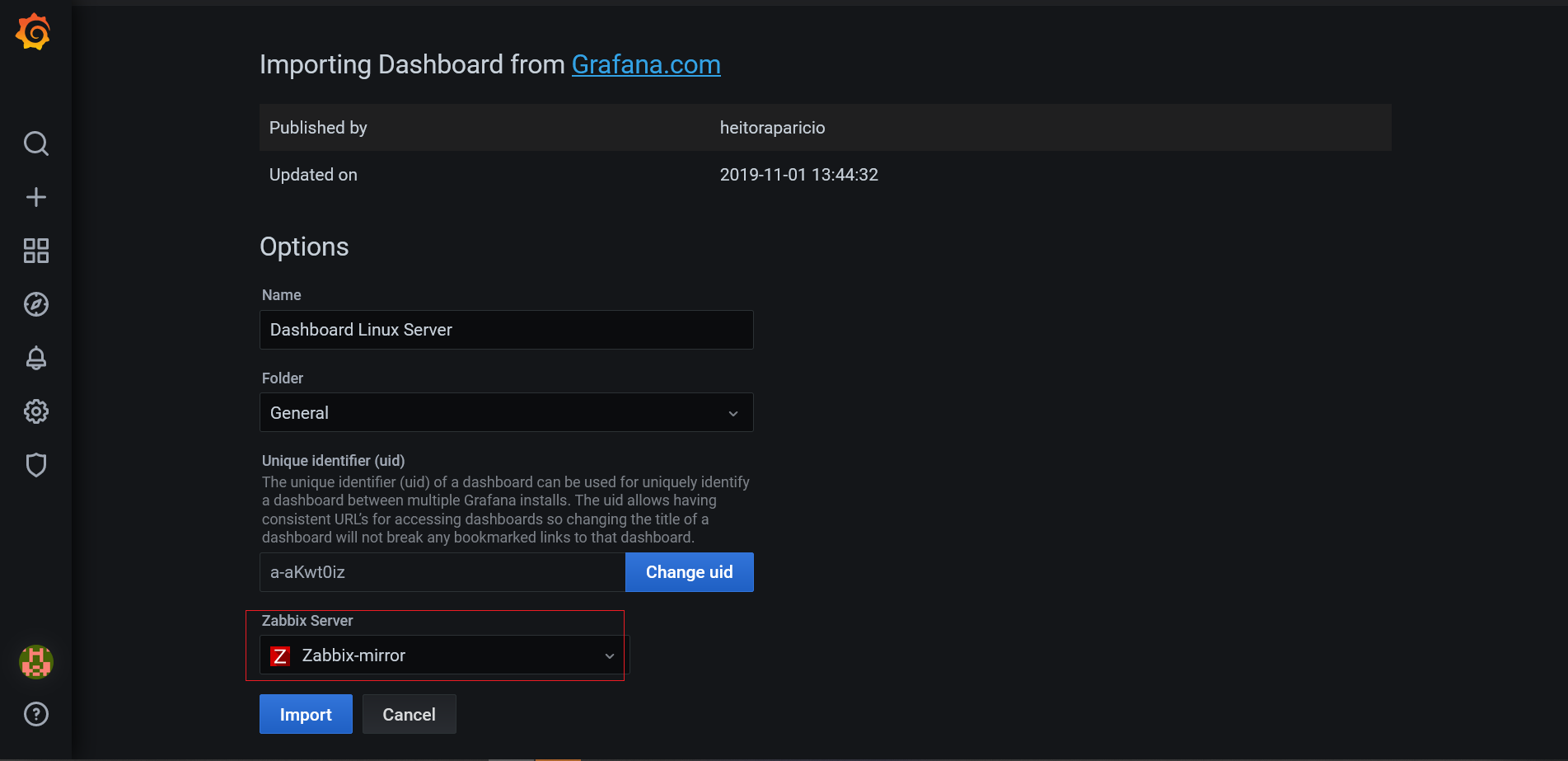Follow the Grafana.com link in heading

click(646, 64)
